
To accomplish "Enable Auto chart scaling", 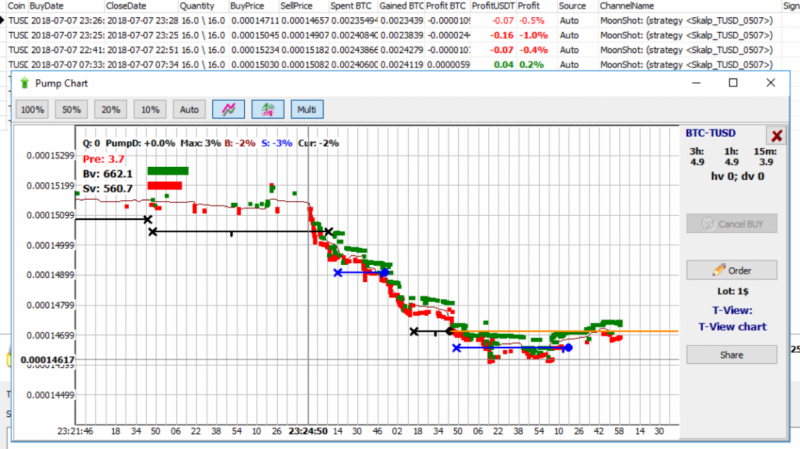I will tap(189, 110).
